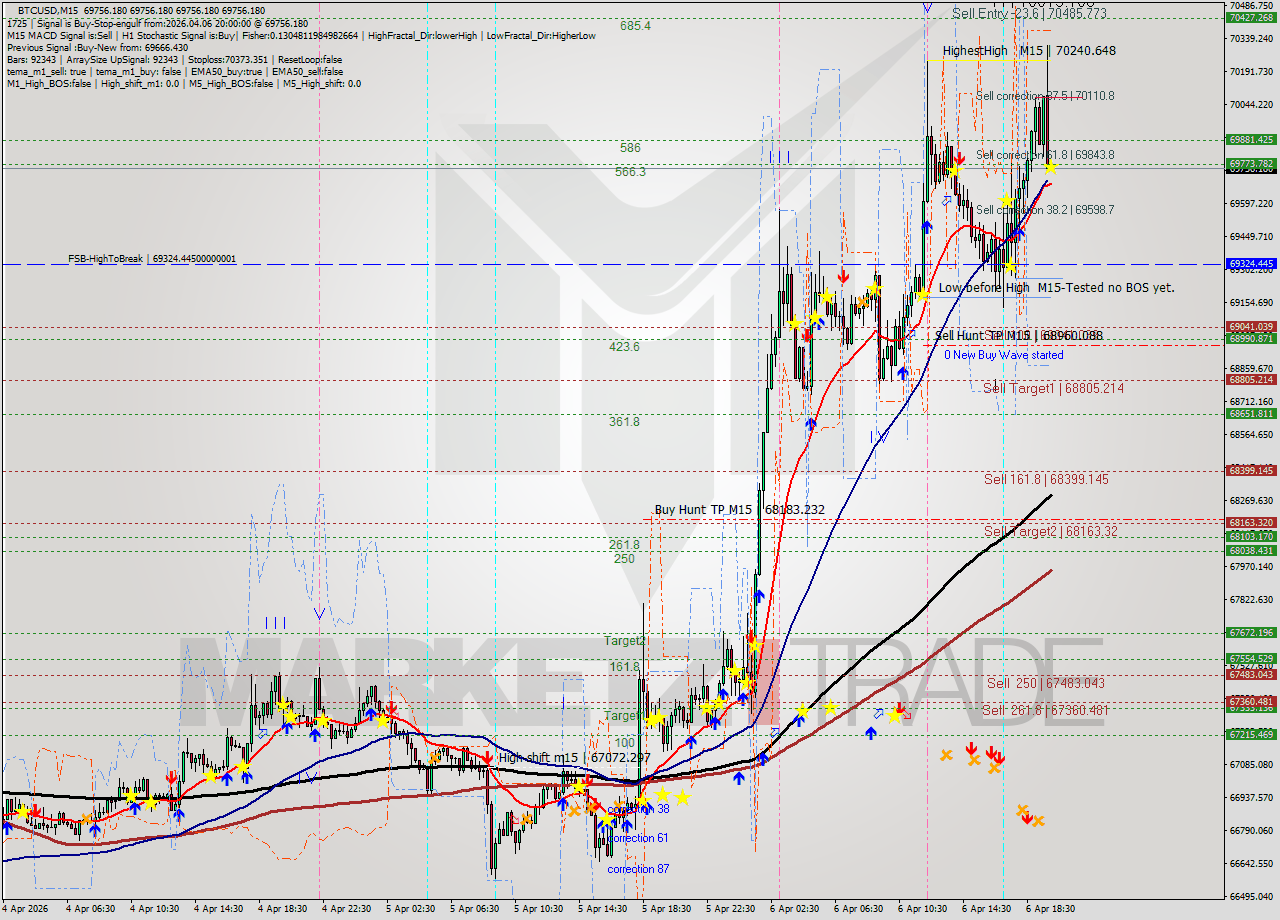Select the blue 69324.445 price label
This screenshot has width=1280, height=920.
[x=1252, y=265]
